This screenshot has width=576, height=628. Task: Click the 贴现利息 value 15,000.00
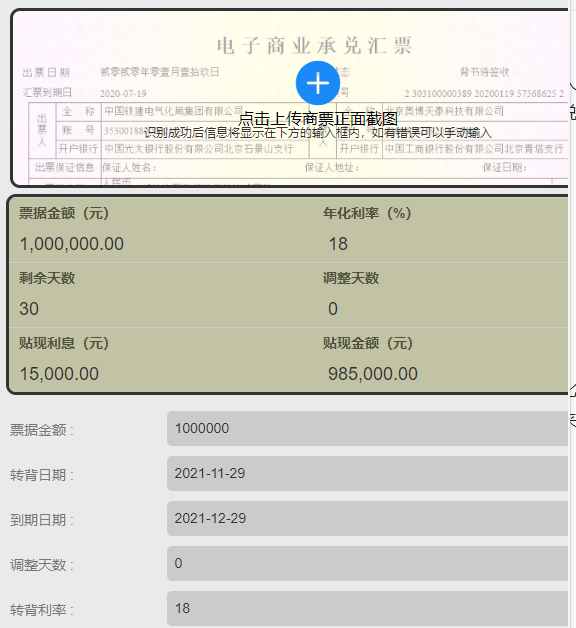click(x=59, y=374)
